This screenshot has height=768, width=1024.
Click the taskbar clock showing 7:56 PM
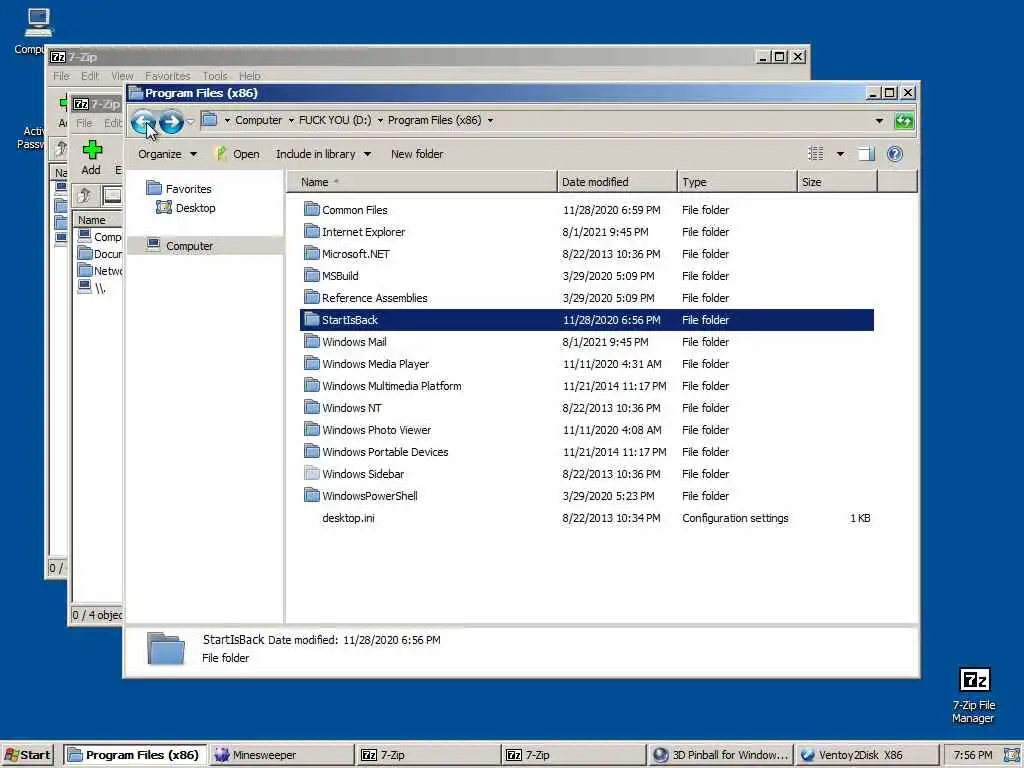[x=972, y=755]
